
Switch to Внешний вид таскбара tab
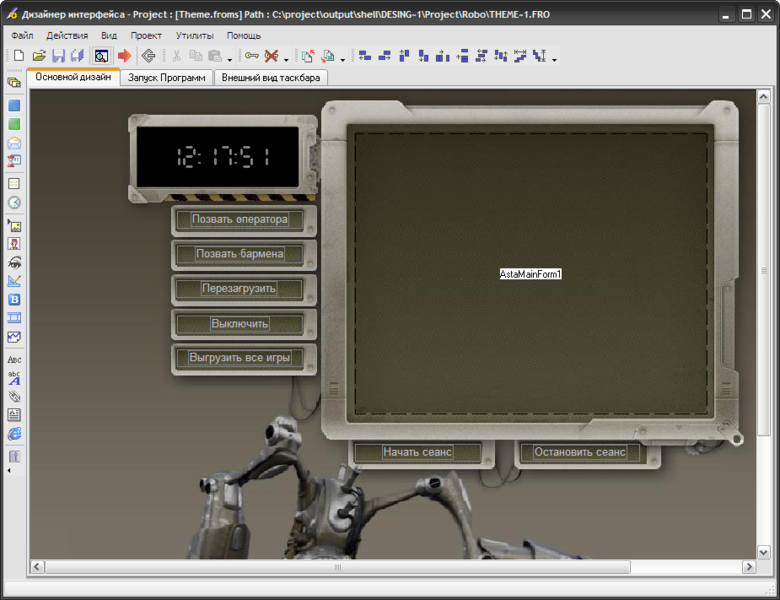coord(271,78)
